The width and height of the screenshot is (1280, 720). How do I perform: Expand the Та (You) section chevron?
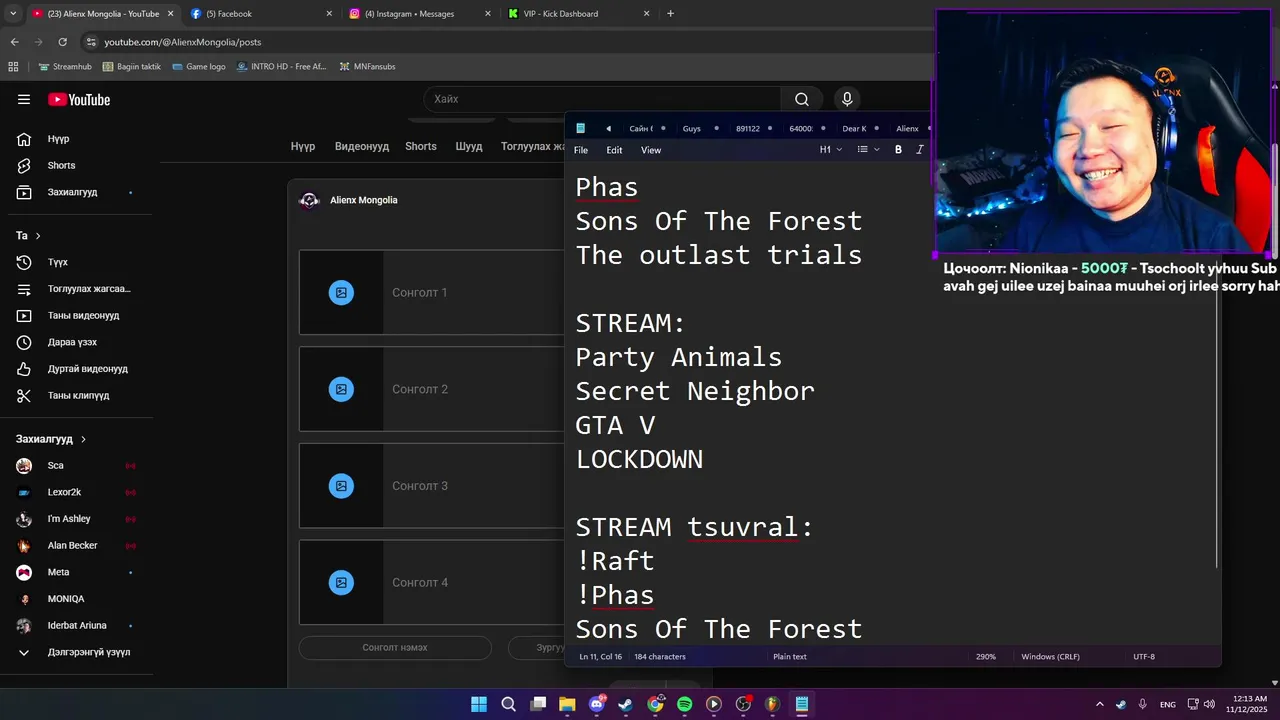(38, 236)
